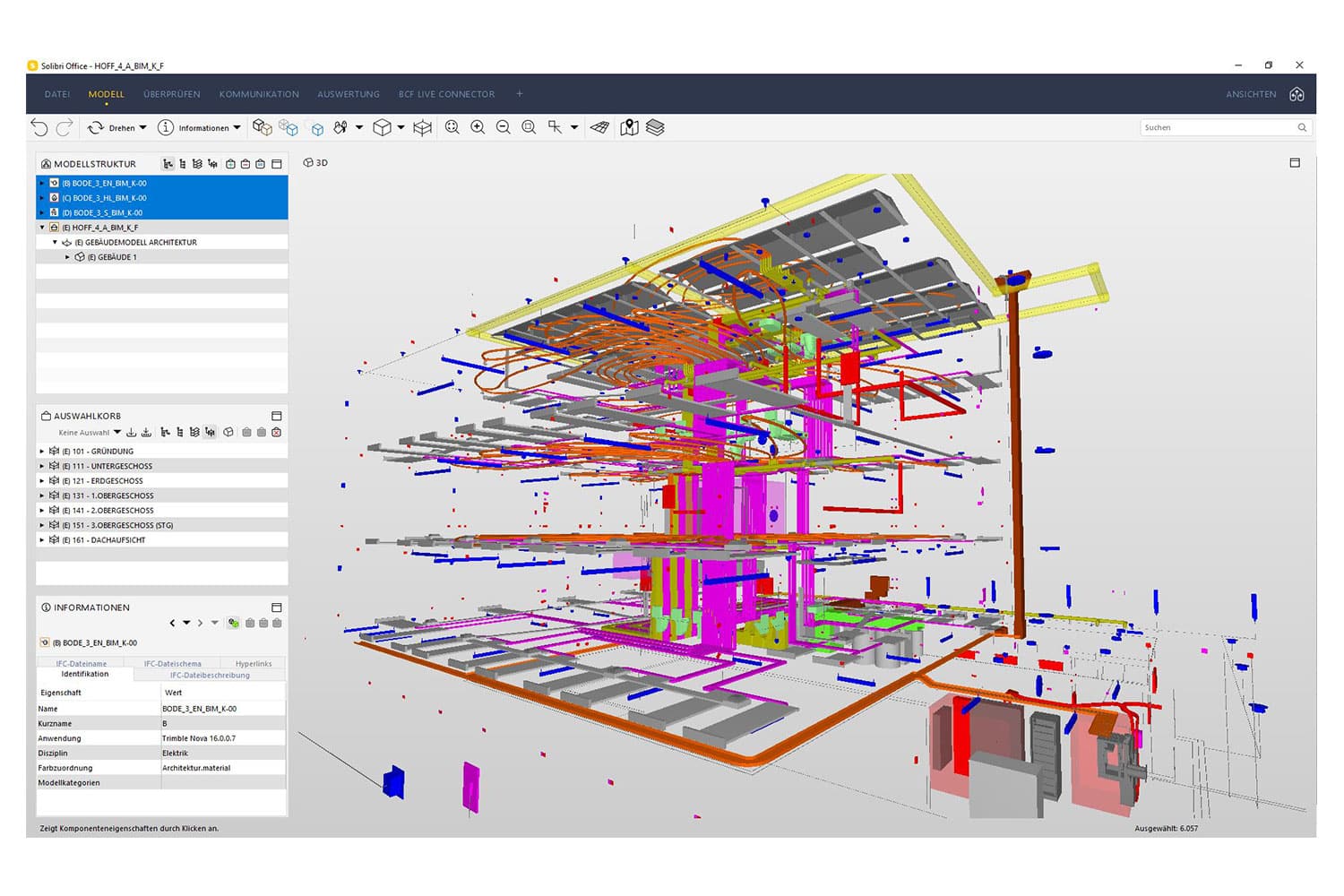Select the 121 - ERDGESCHOSS row

pos(162,480)
